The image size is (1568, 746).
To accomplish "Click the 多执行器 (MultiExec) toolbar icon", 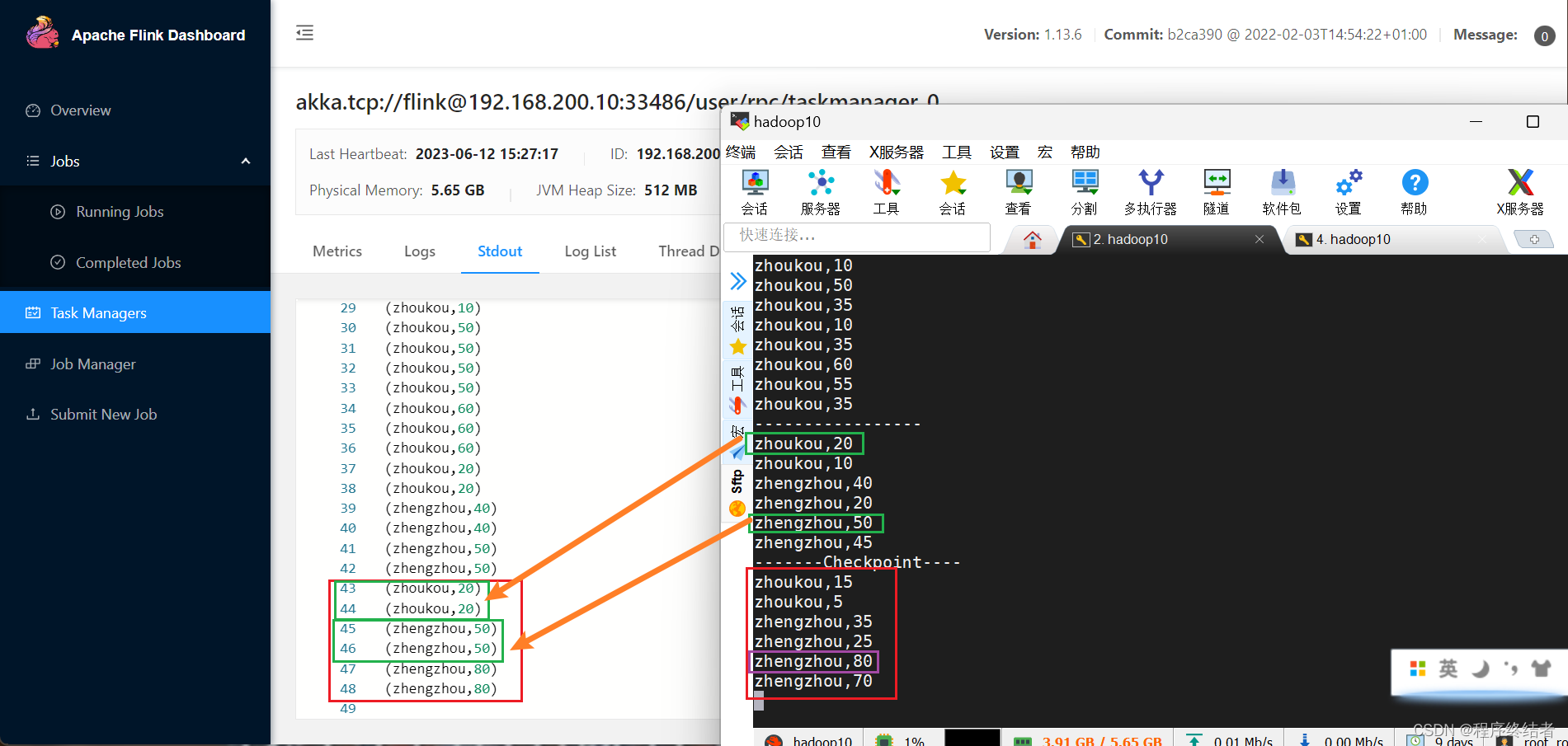I will pyautogui.click(x=1151, y=192).
